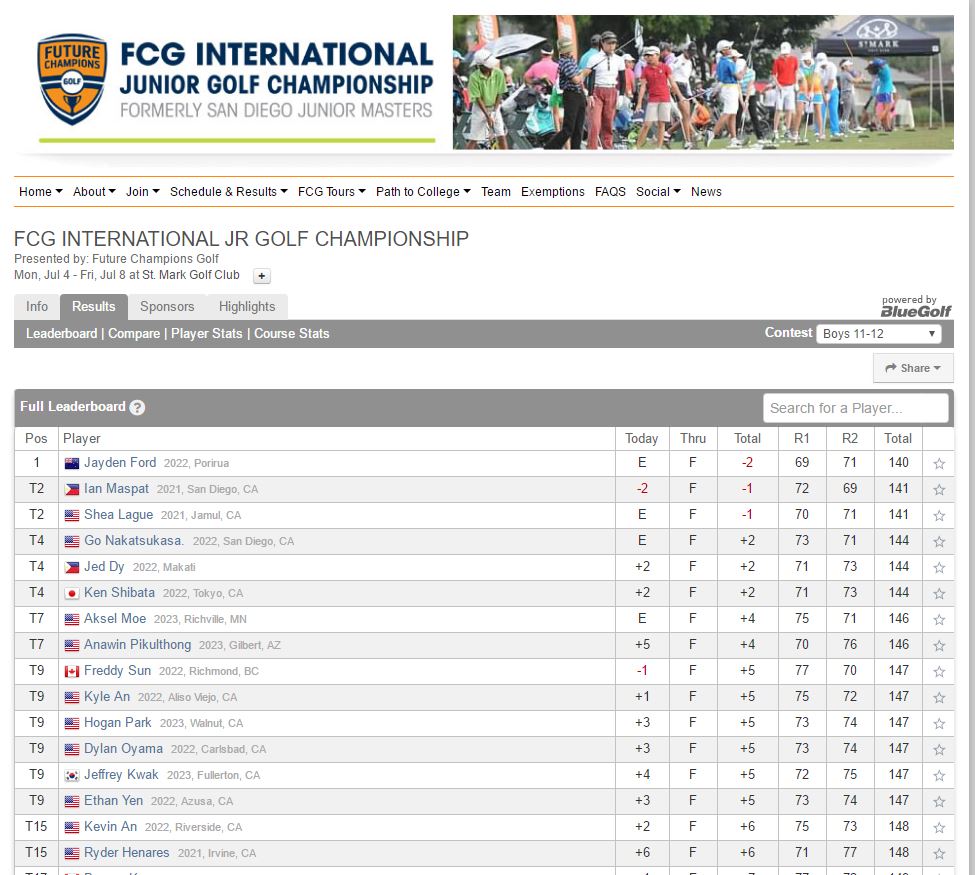Star Aksel Moe's leaderboard row

(939, 619)
